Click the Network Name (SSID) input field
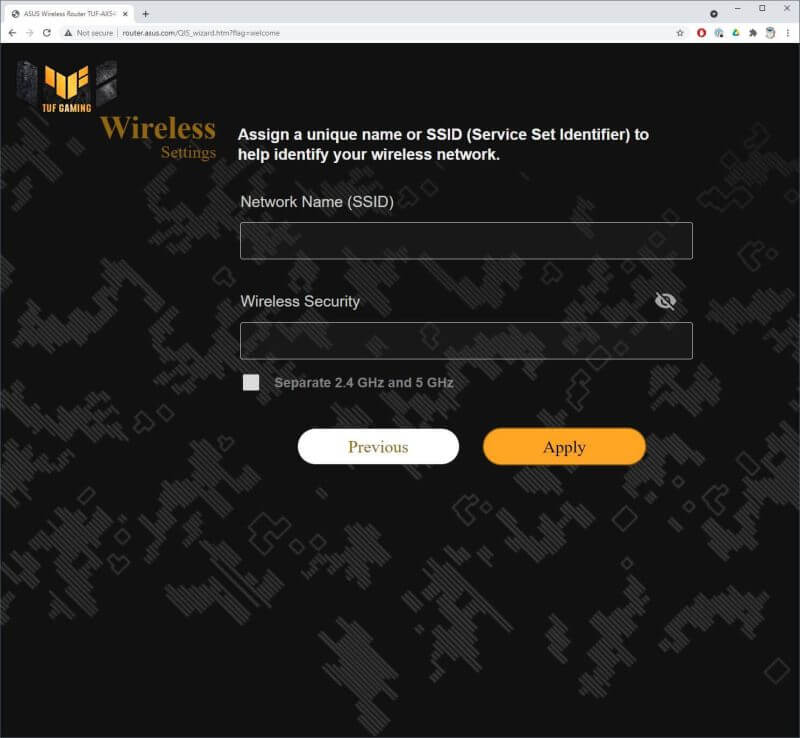Screen dimensions: 800x738 (x=466, y=241)
